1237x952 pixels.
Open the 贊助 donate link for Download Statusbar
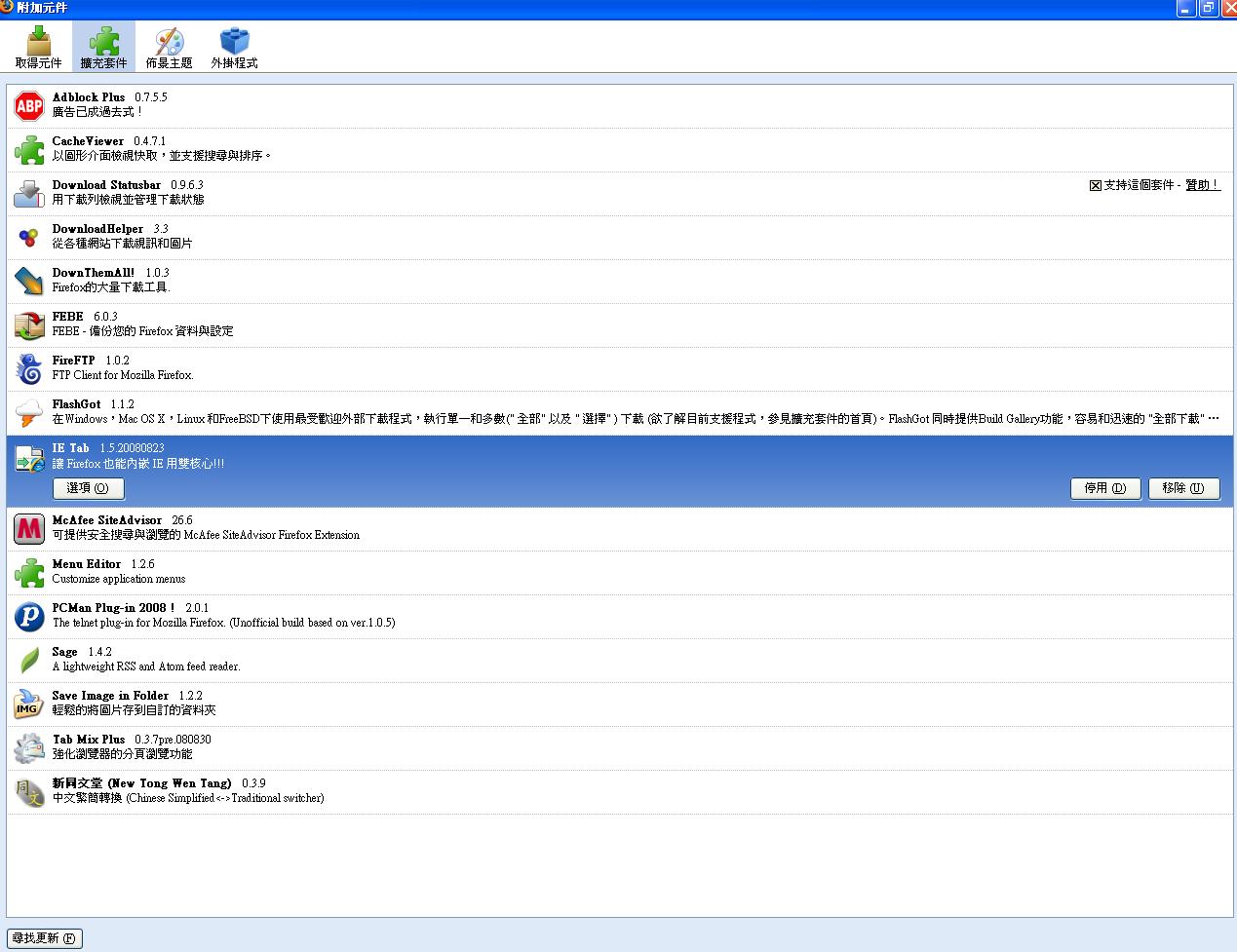pos(1202,185)
